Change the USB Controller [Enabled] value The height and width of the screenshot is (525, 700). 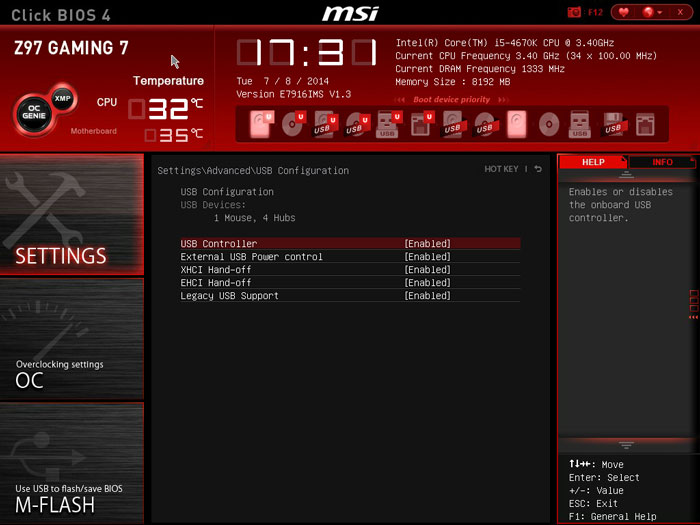coord(427,244)
